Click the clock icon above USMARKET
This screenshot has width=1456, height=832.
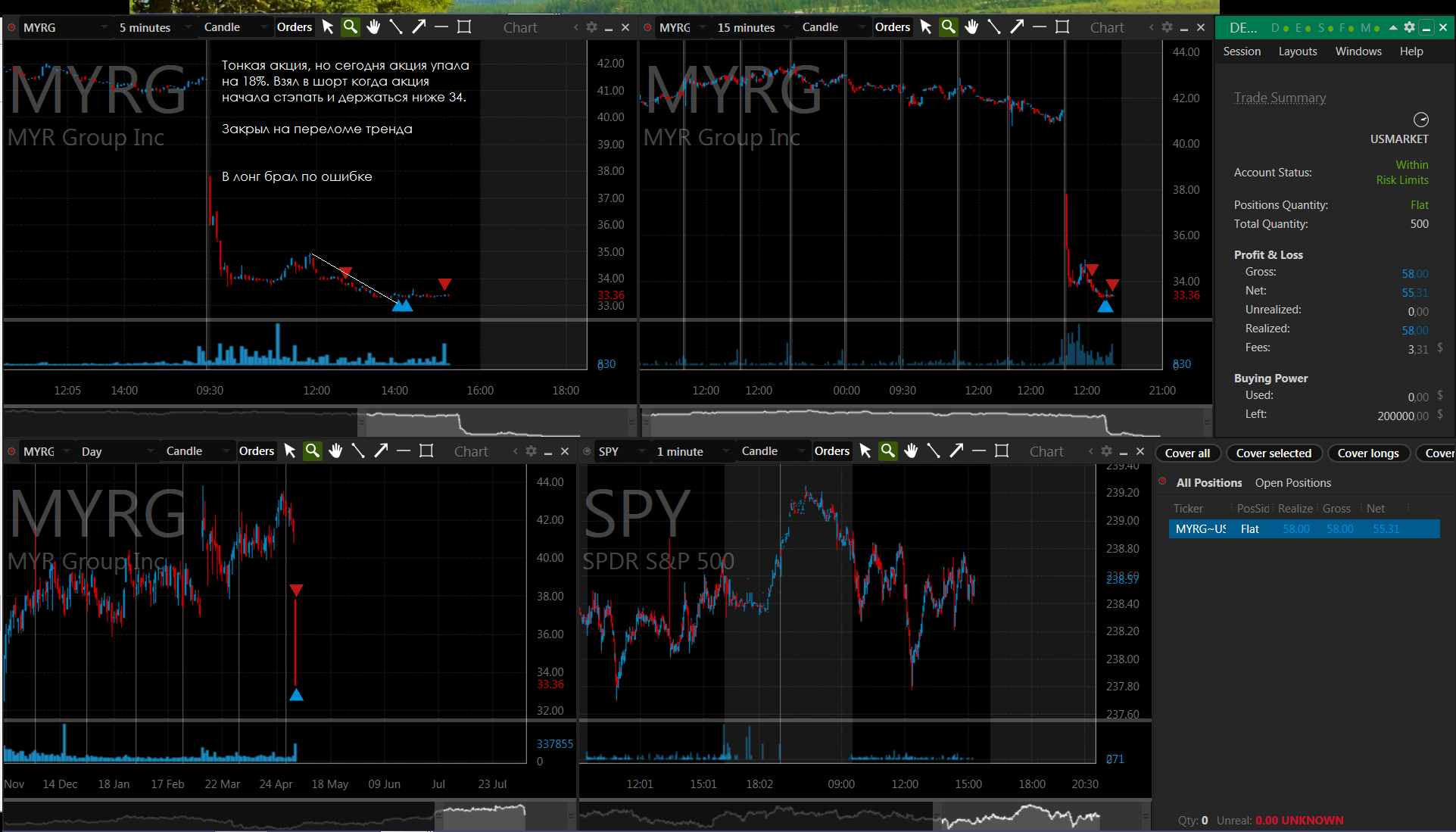(1421, 120)
